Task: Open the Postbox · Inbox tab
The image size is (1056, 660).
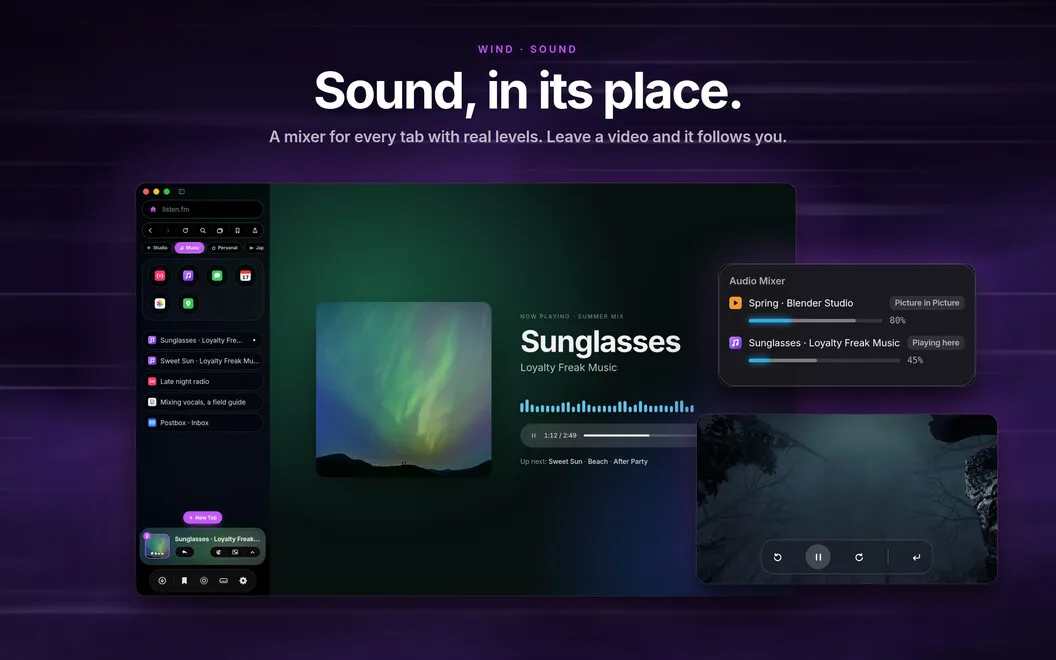Action: 203,423
